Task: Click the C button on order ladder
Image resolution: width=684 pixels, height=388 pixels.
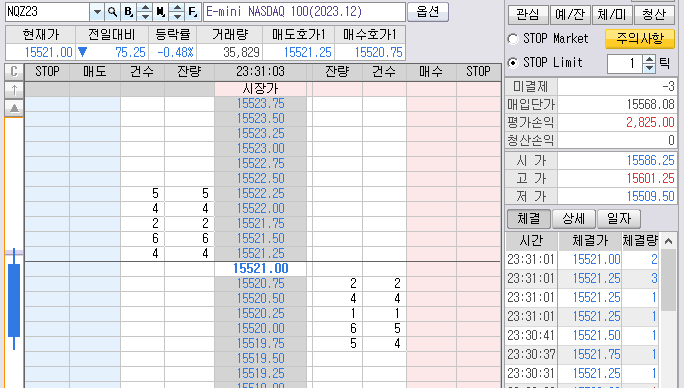Action: (x=14, y=72)
